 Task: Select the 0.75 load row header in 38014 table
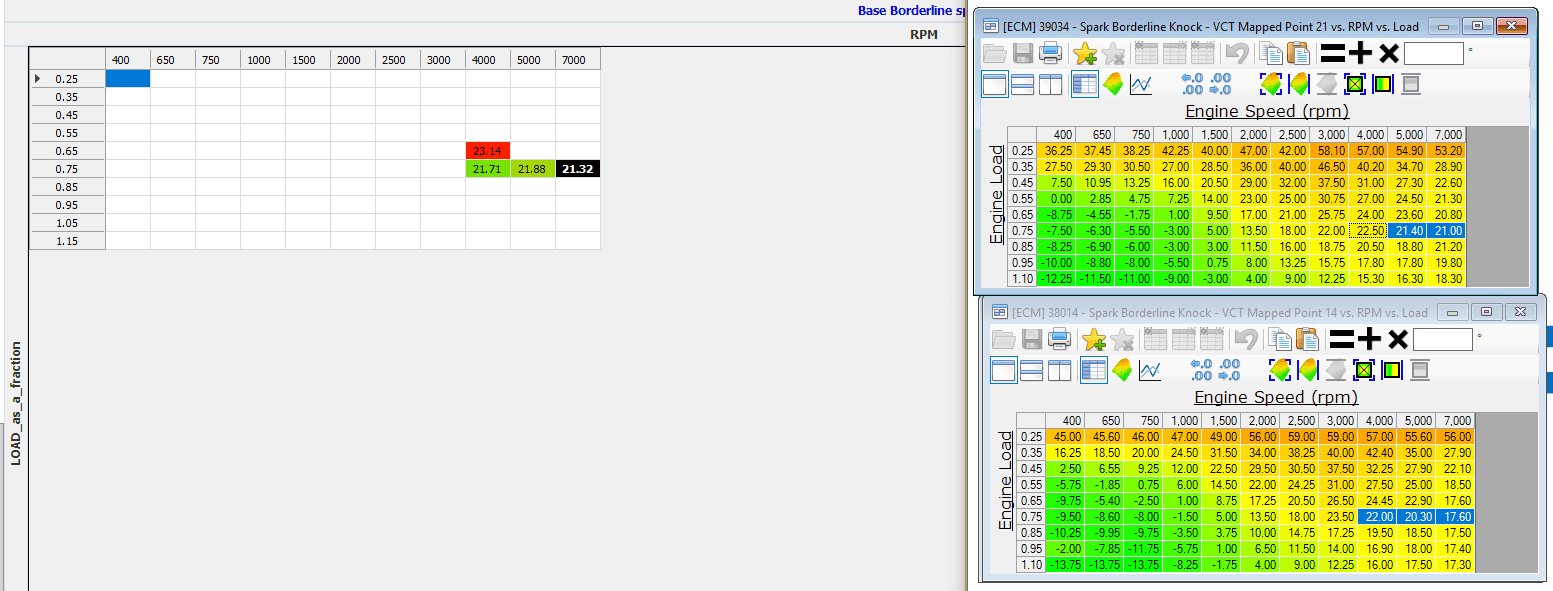click(1030, 516)
